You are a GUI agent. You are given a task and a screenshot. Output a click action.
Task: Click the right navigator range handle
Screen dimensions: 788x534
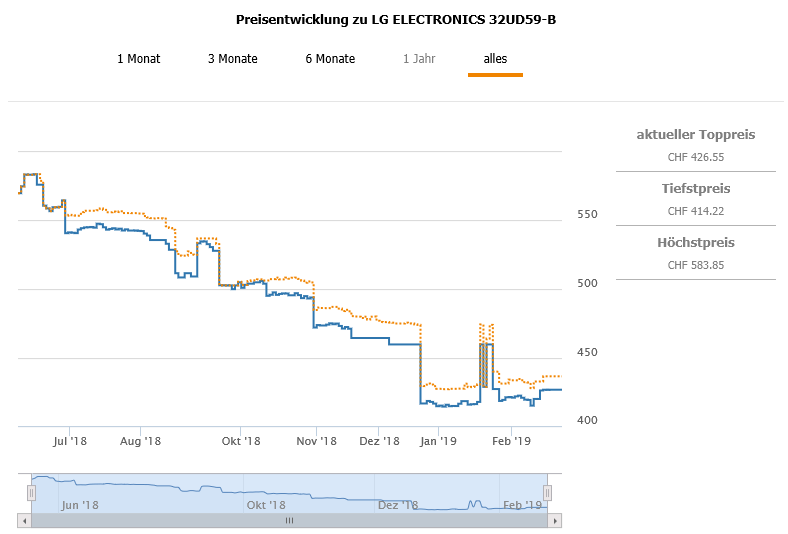pos(547,492)
